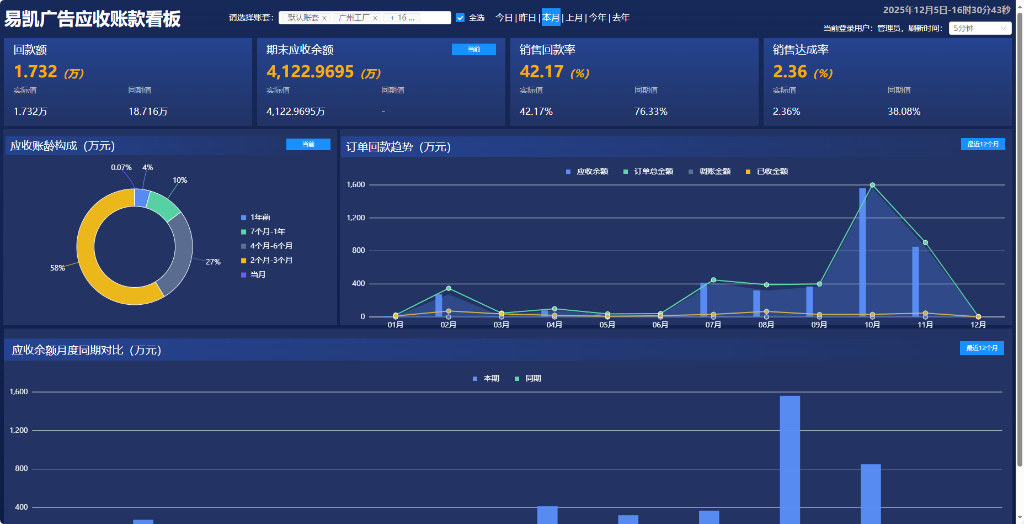Click the 应收余额月度同期对比 (万元) panel title
The height and width of the screenshot is (524, 1024).
[86, 350]
